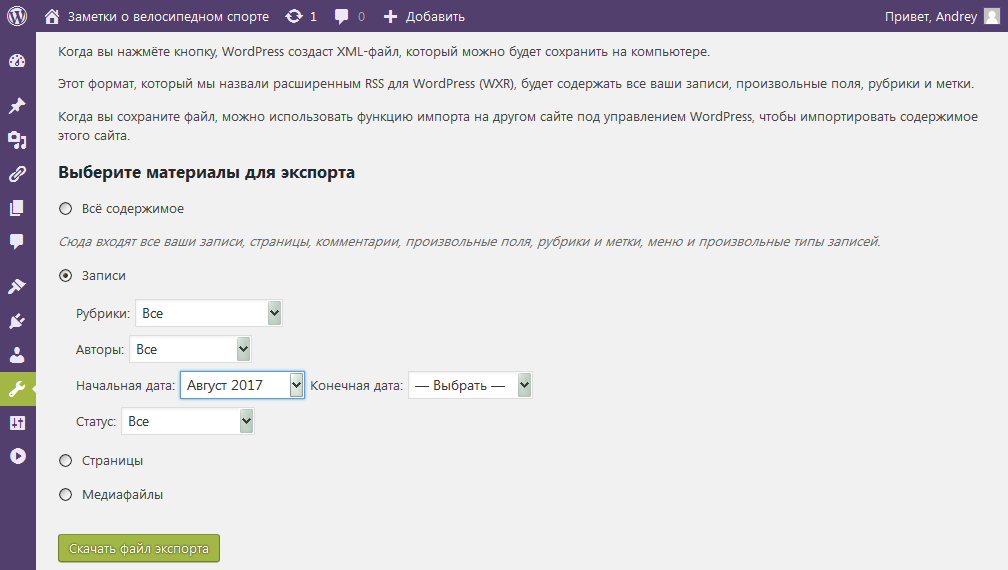
Task: Click the Users icon in sidebar
Action: tap(17, 355)
